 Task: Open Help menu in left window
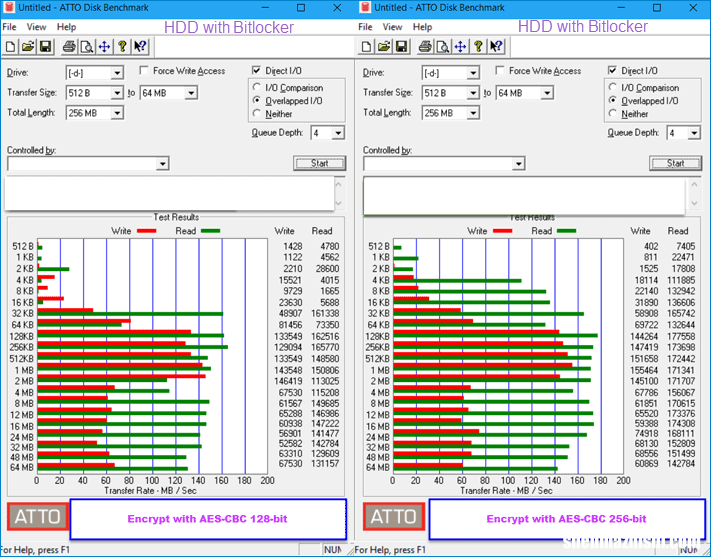[x=66, y=27]
